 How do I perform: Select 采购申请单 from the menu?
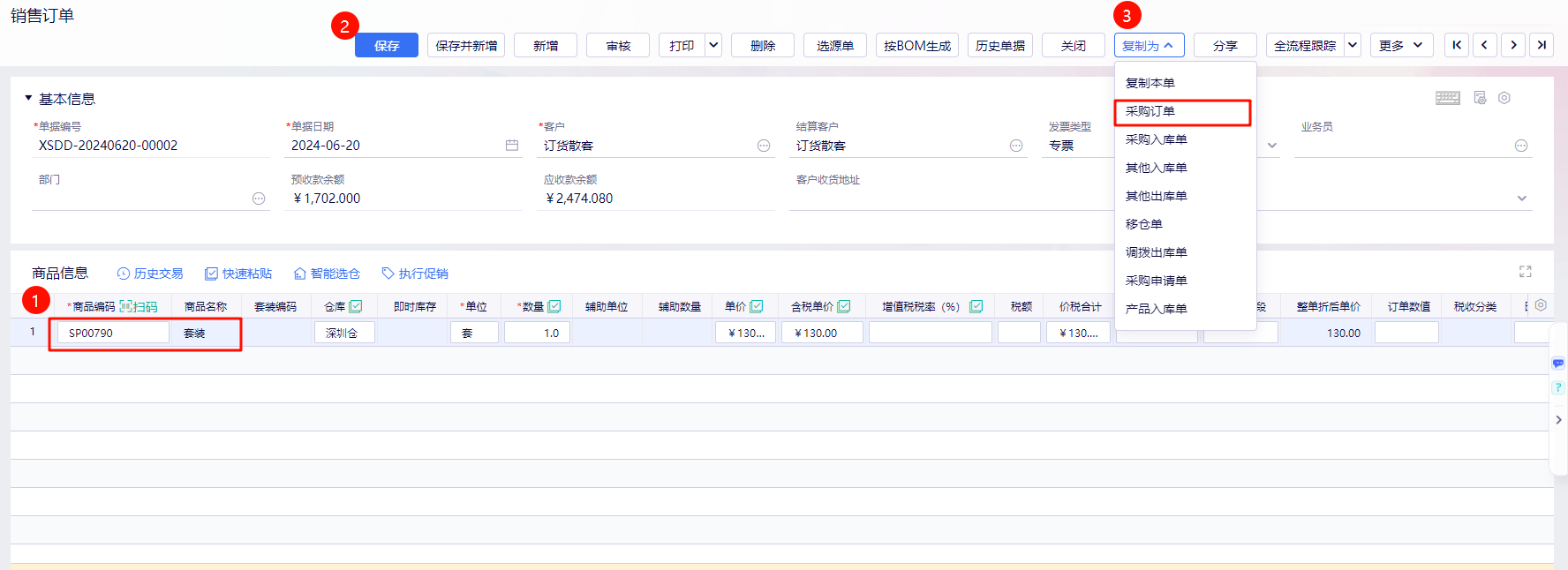pyautogui.click(x=1185, y=281)
